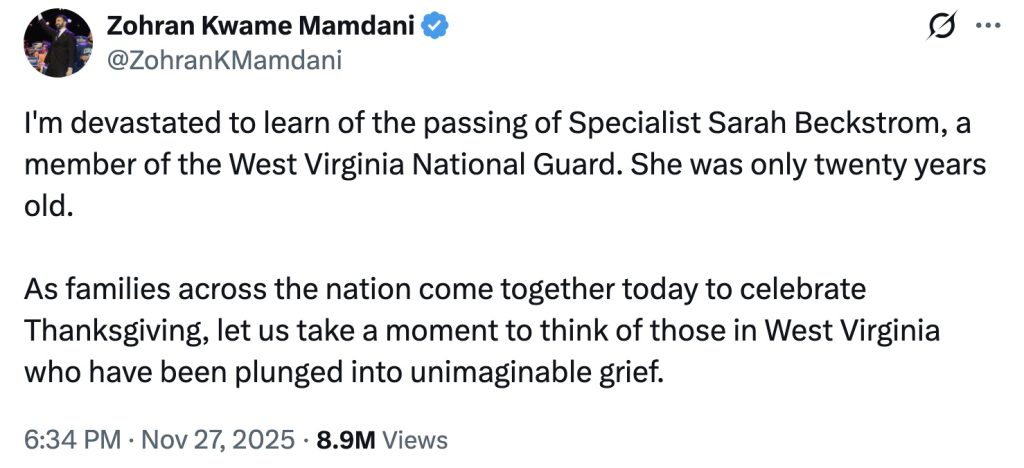Click the blue verified checkmark badge
This screenshot has width=1024, height=468.
(x=433, y=28)
